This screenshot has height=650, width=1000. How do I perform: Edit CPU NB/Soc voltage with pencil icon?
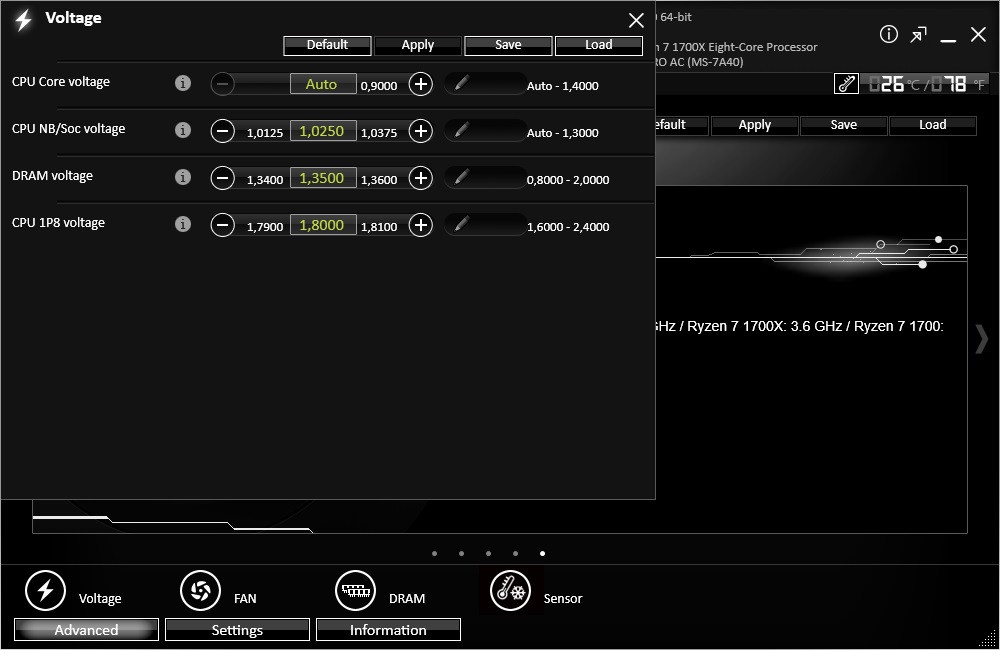[x=461, y=131]
